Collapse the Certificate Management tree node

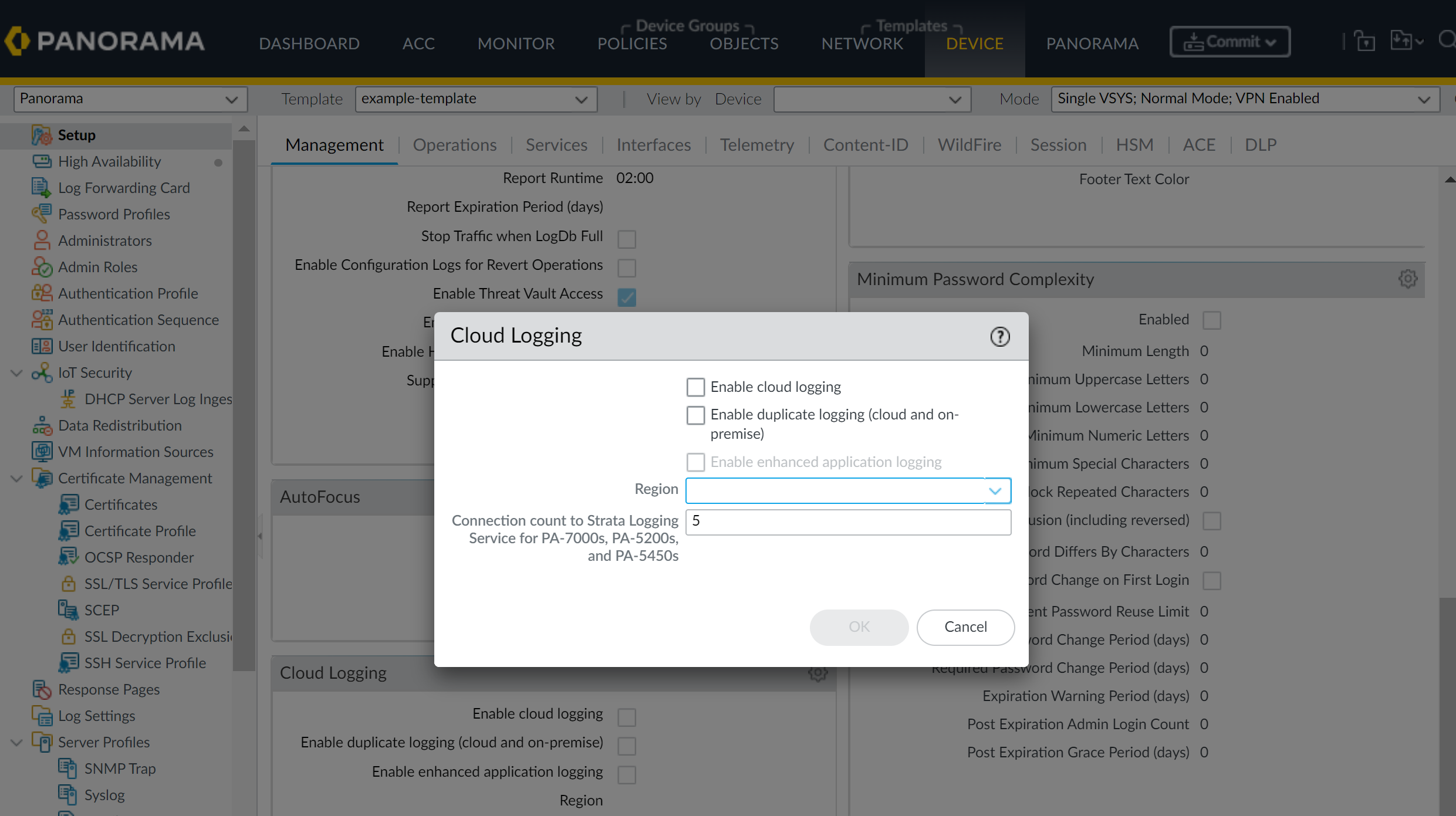point(16,478)
